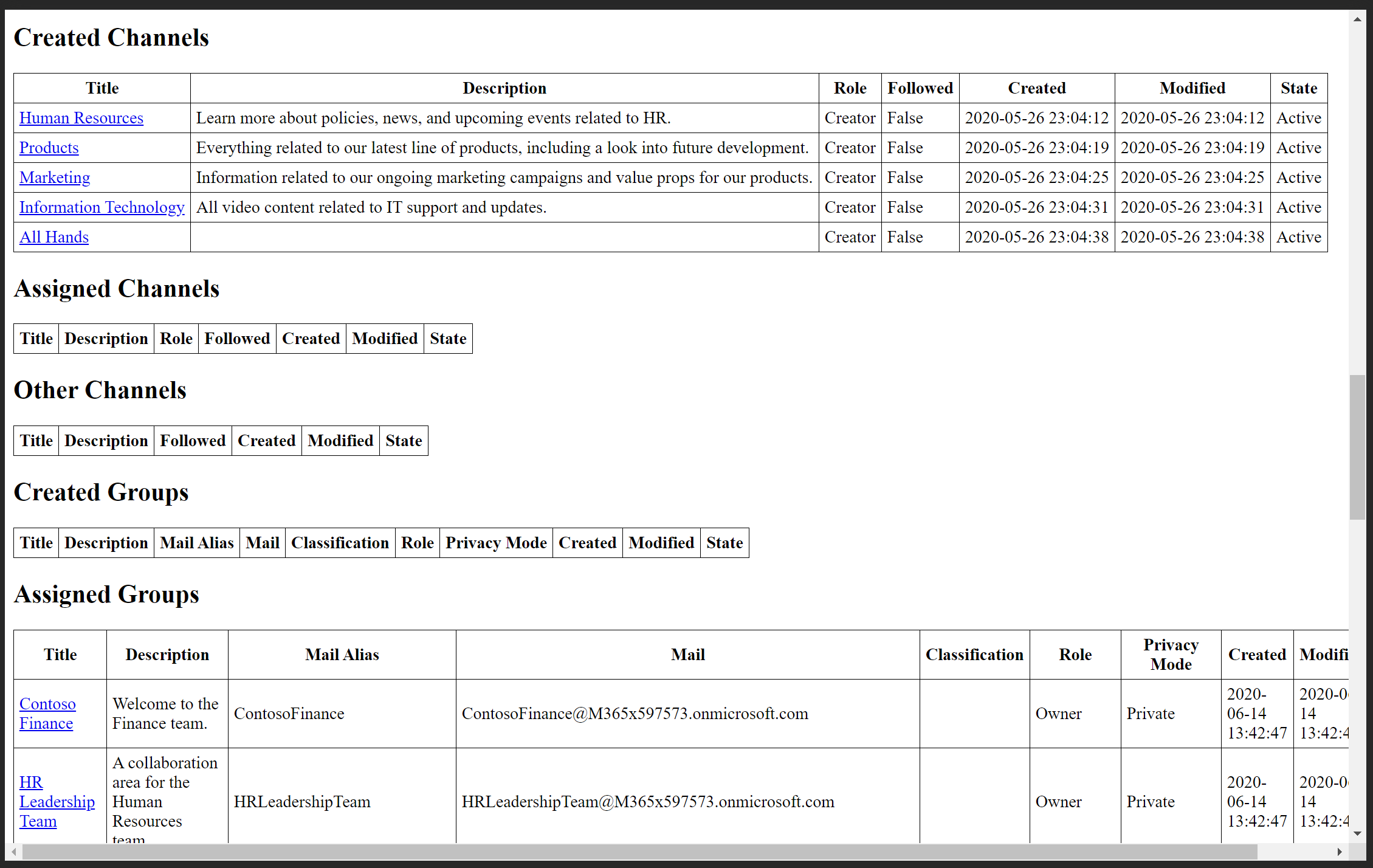
Task: Click the horizontal scrollbar thumb
Action: pyautogui.click(x=640, y=852)
